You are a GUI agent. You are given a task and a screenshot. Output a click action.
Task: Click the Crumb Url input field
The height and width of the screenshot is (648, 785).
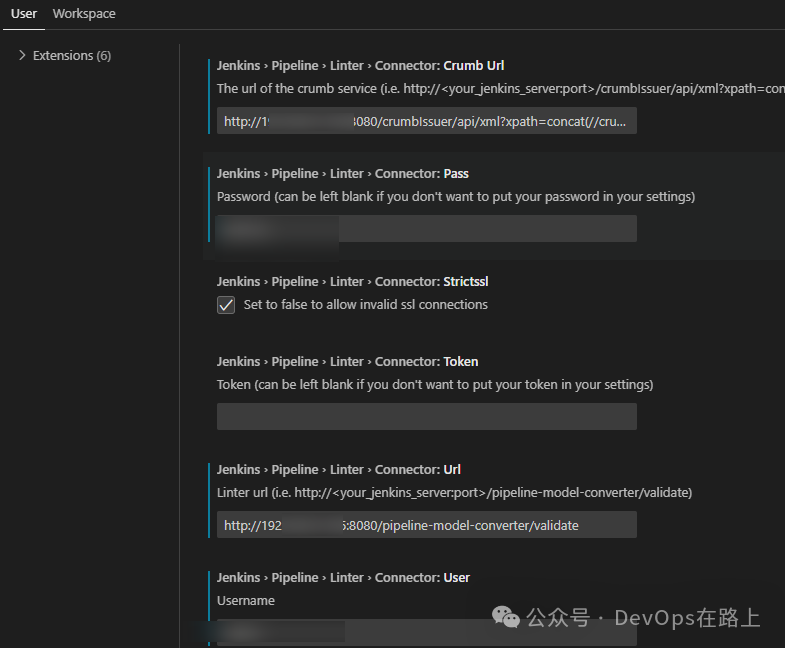[x=427, y=121]
